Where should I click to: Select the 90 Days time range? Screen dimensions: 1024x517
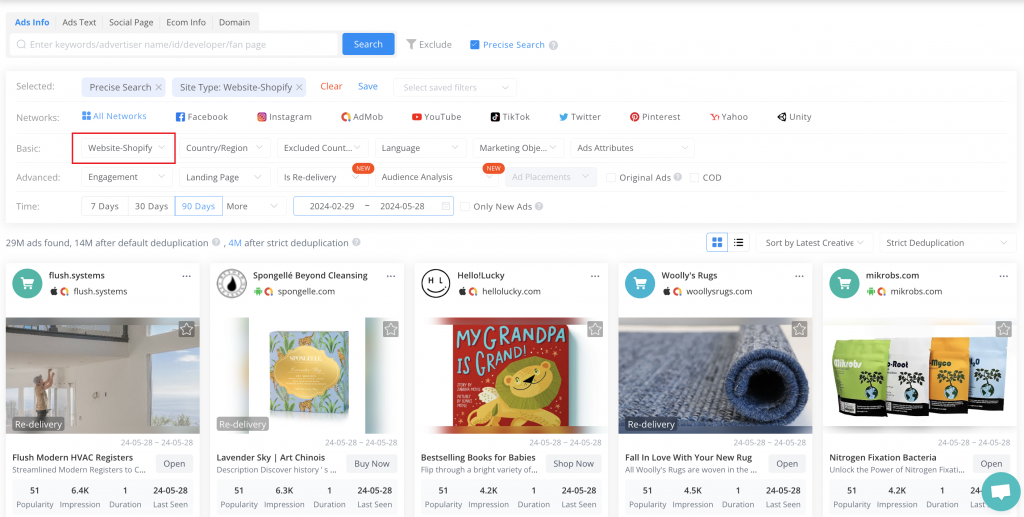[x=199, y=206]
